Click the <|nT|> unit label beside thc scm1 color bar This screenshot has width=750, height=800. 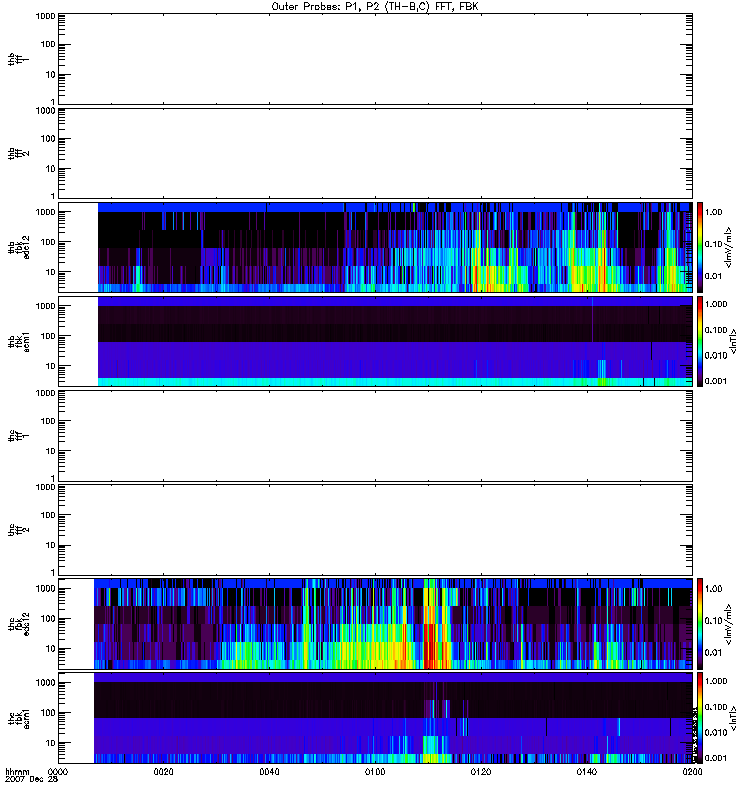point(734,718)
